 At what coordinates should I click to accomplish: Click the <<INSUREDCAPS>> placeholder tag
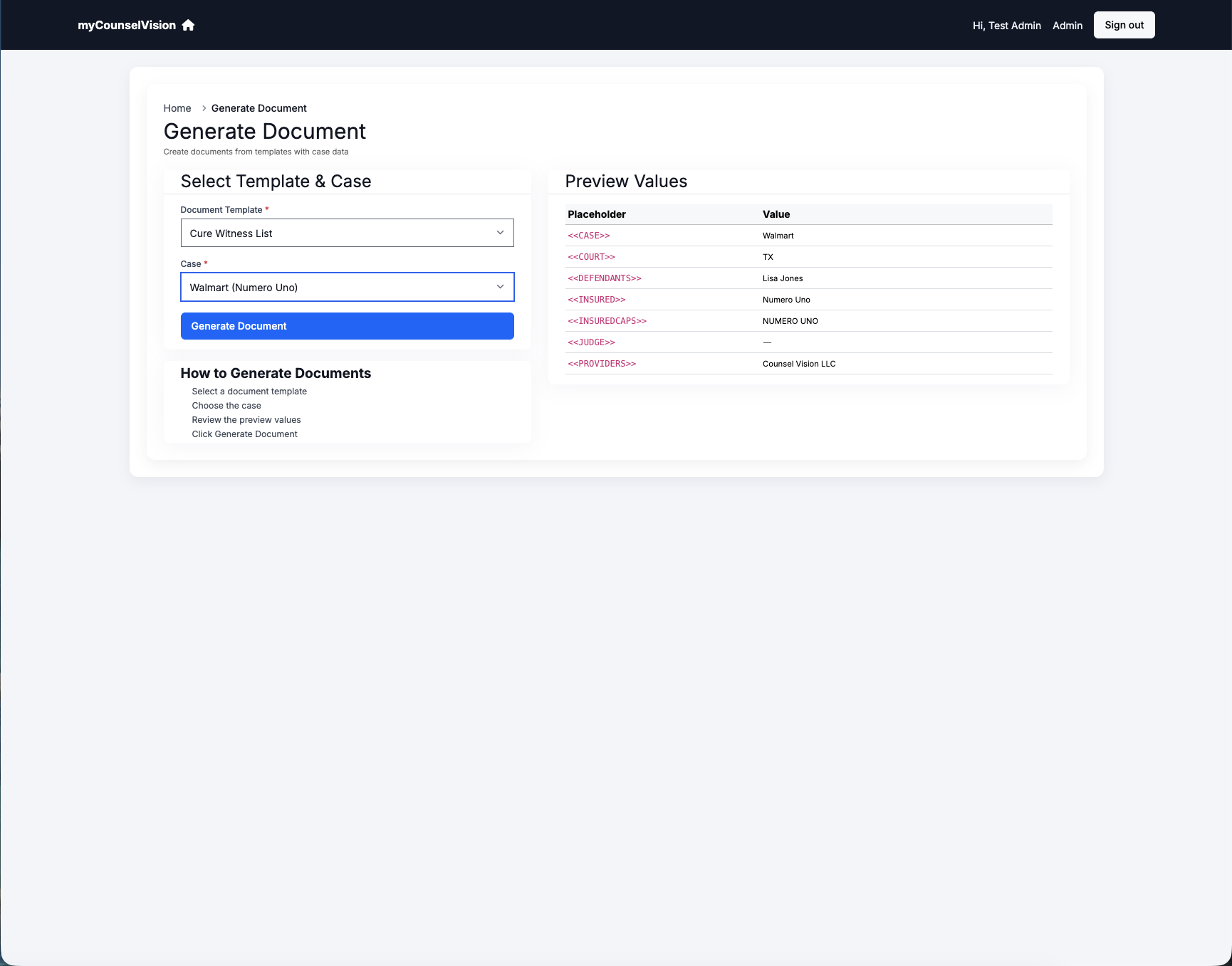point(607,321)
